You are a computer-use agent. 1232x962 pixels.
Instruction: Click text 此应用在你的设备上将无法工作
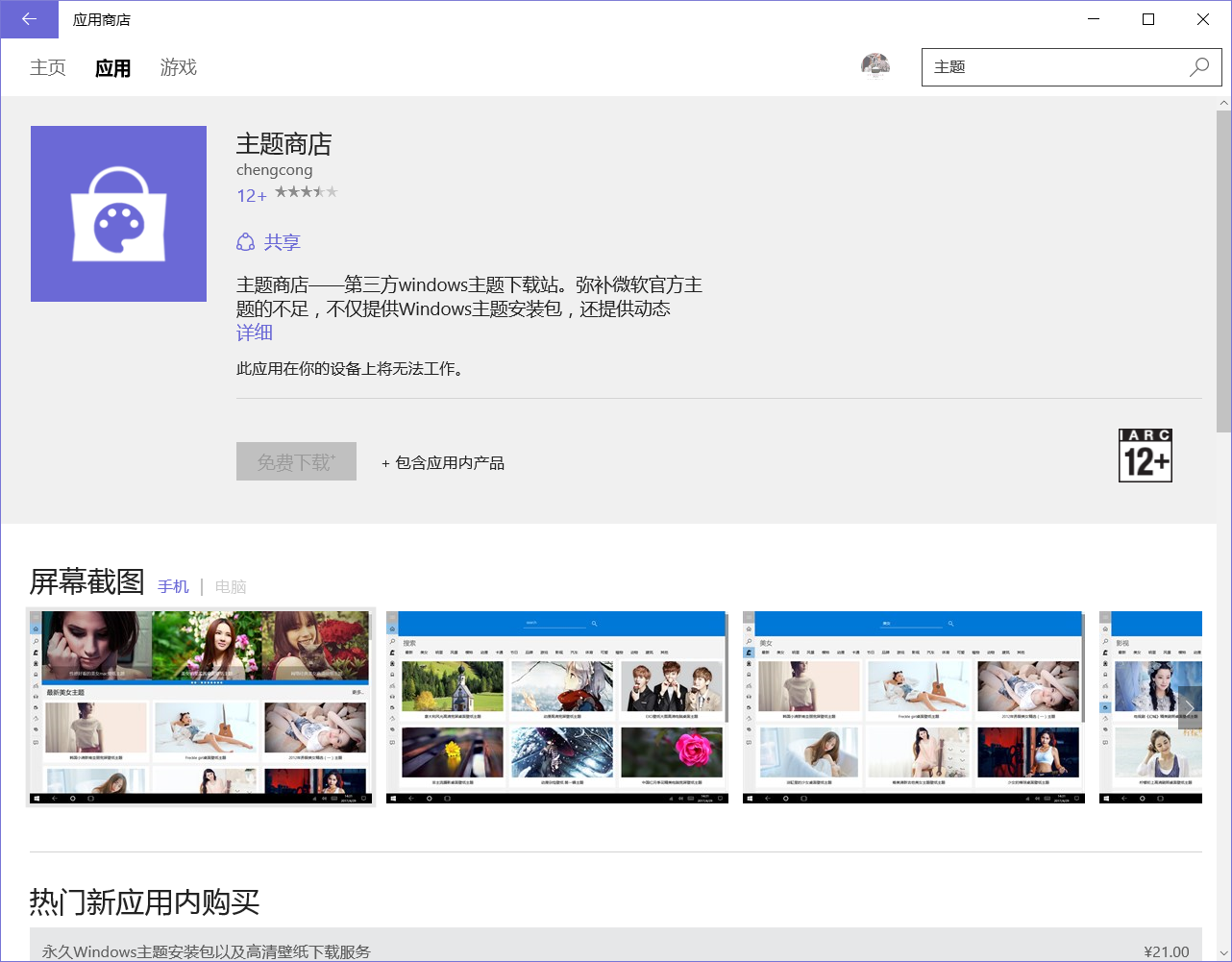(350, 368)
